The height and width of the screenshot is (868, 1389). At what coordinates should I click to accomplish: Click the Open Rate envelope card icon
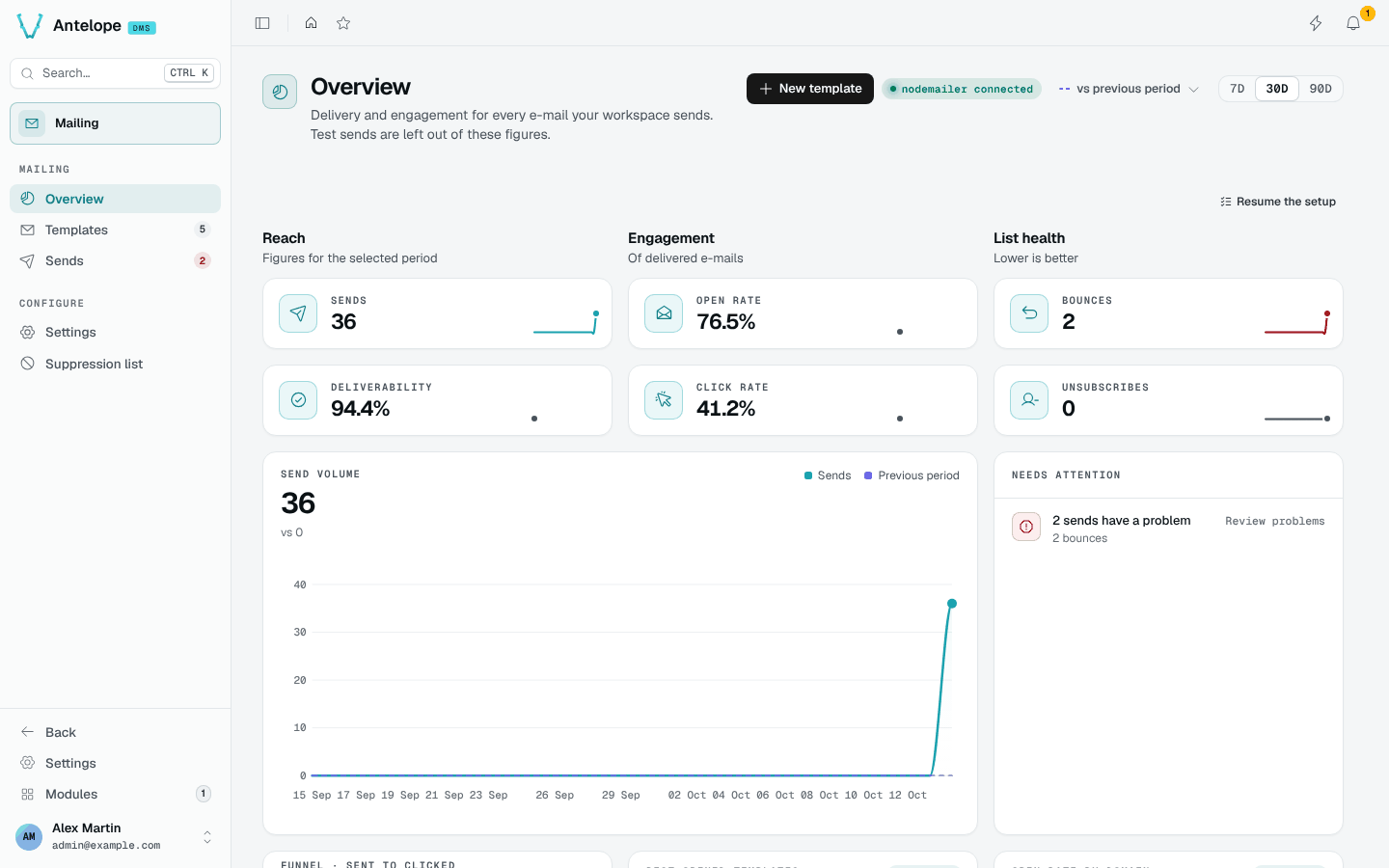click(x=664, y=313)
